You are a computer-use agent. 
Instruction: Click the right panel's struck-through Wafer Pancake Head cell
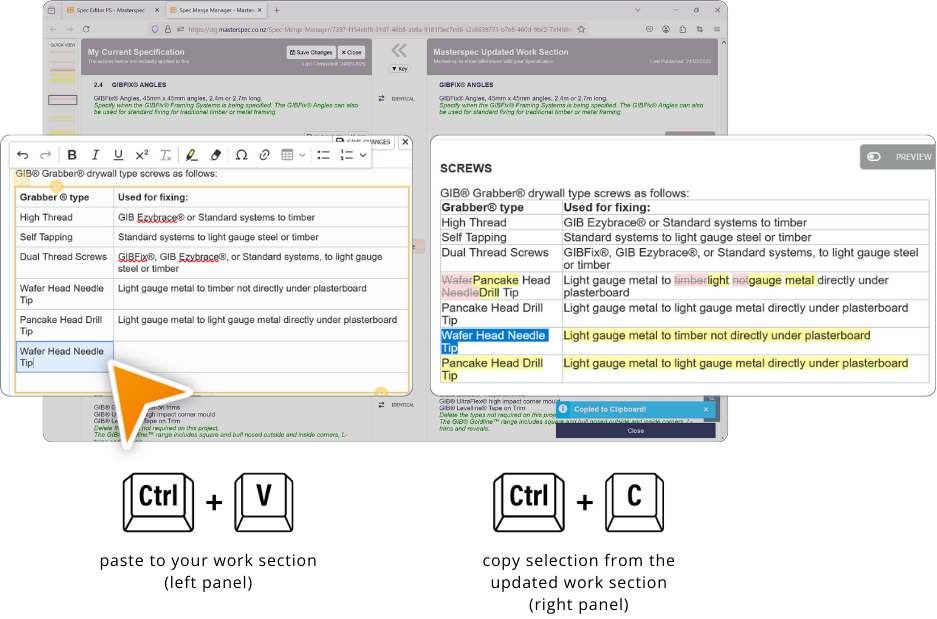coord(501,286)
